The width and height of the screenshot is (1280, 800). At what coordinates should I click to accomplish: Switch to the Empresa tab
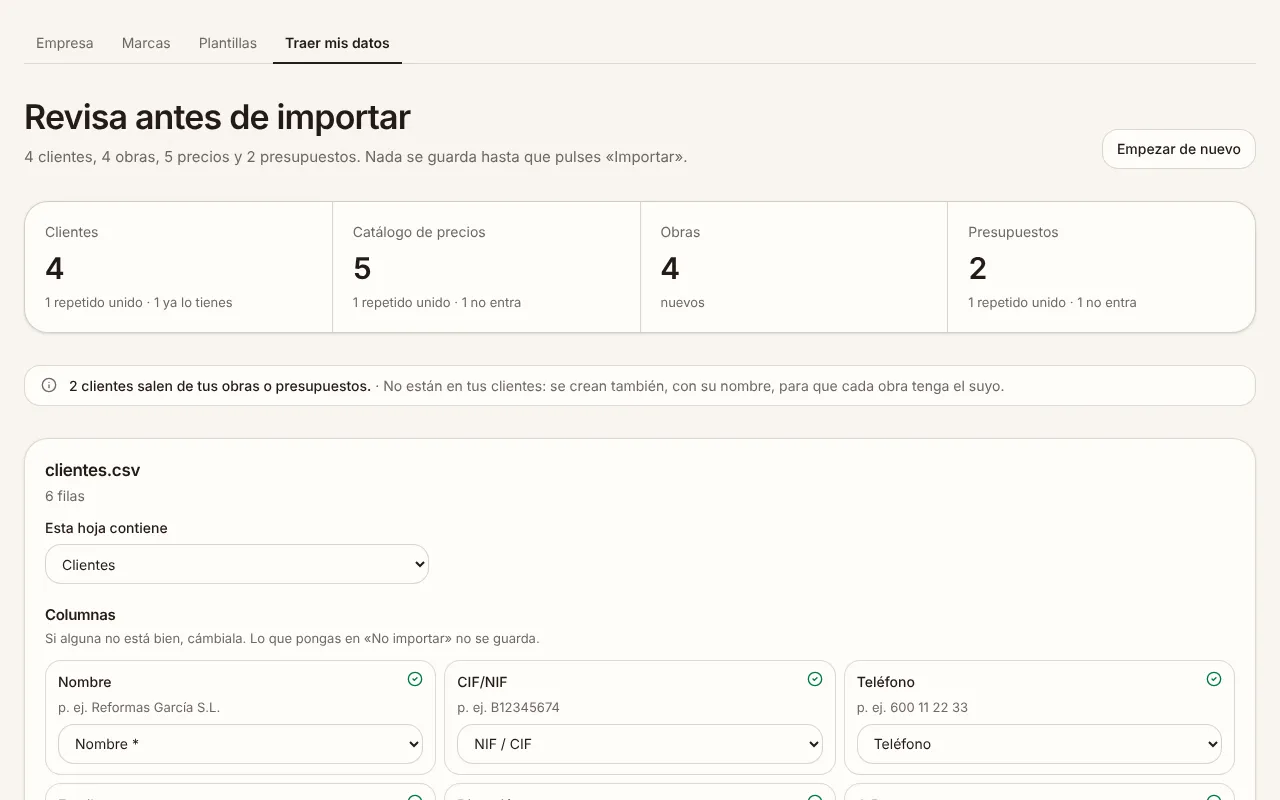(x=65, y=43)
